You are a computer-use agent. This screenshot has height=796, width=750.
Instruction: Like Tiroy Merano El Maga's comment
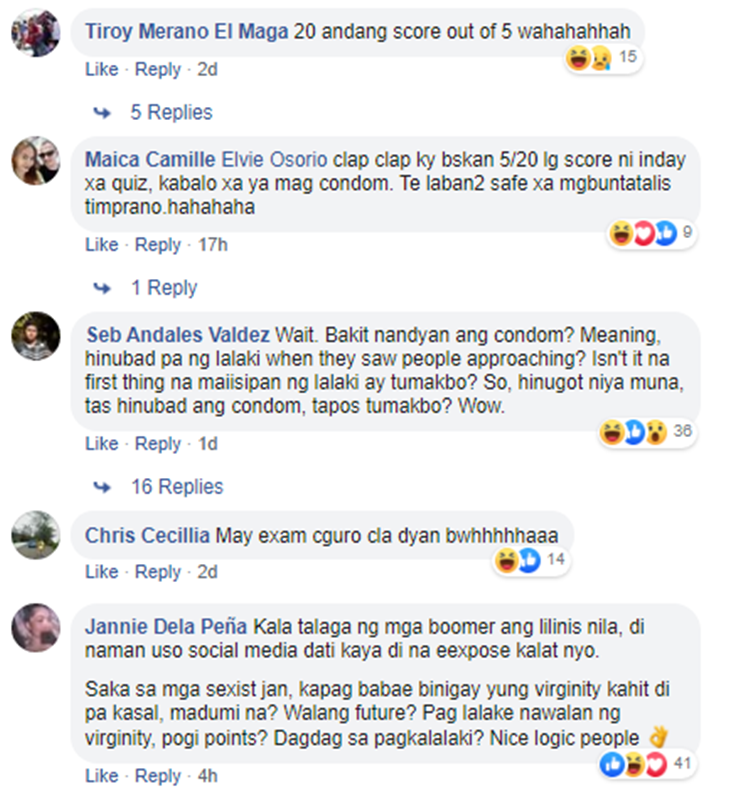coord(102,69)
